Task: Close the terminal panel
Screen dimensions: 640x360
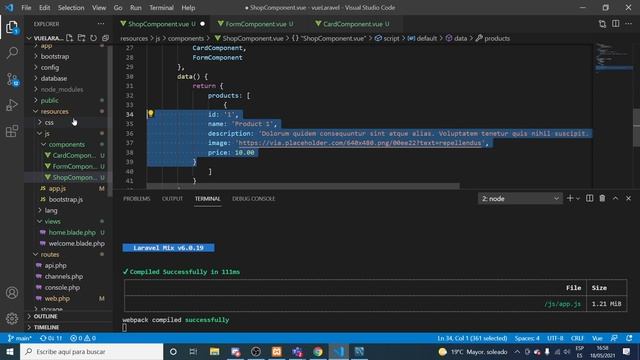Action: (x=628, y=198)
